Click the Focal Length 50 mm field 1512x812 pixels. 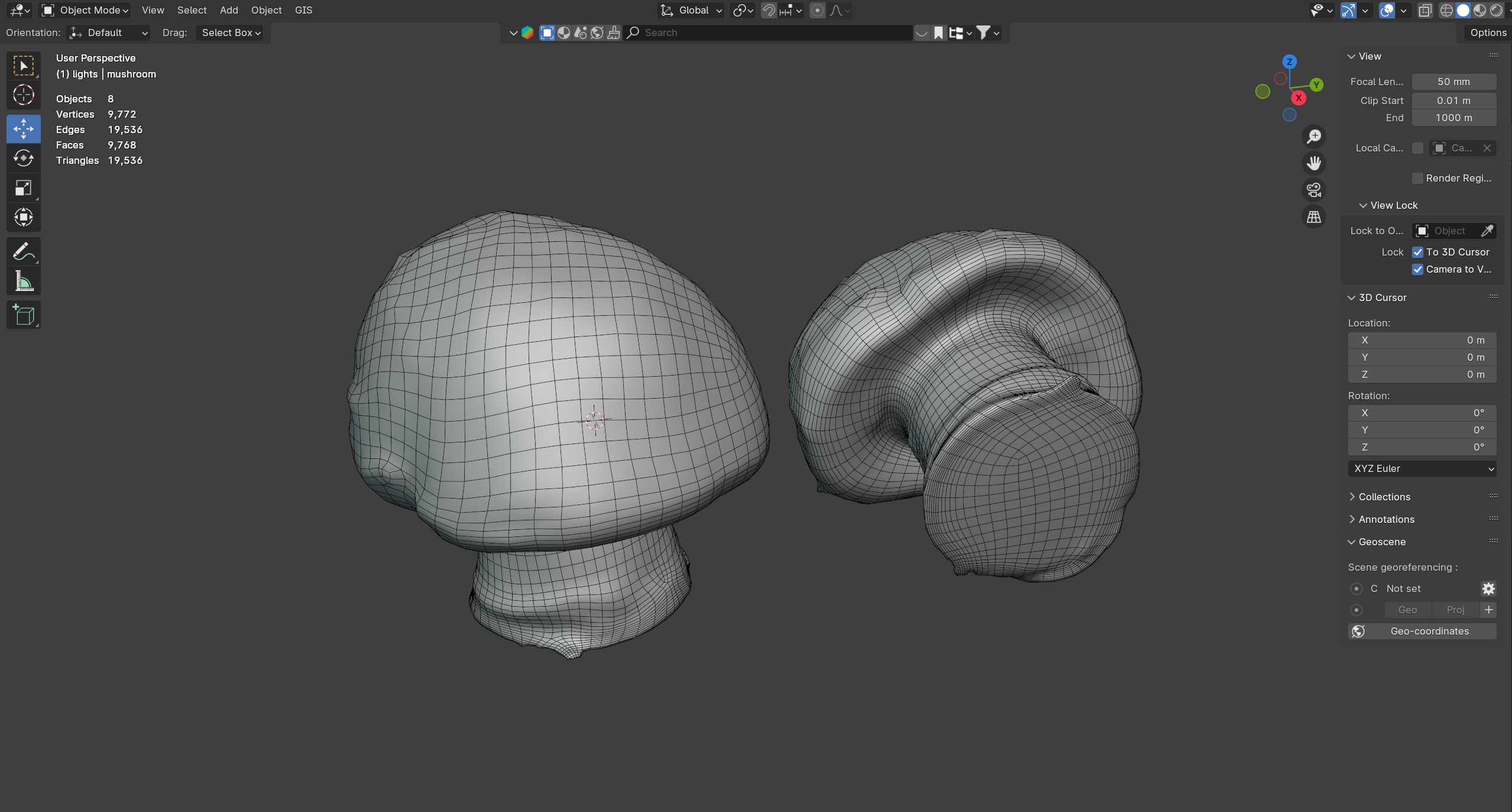click(x=1453, y=82)
